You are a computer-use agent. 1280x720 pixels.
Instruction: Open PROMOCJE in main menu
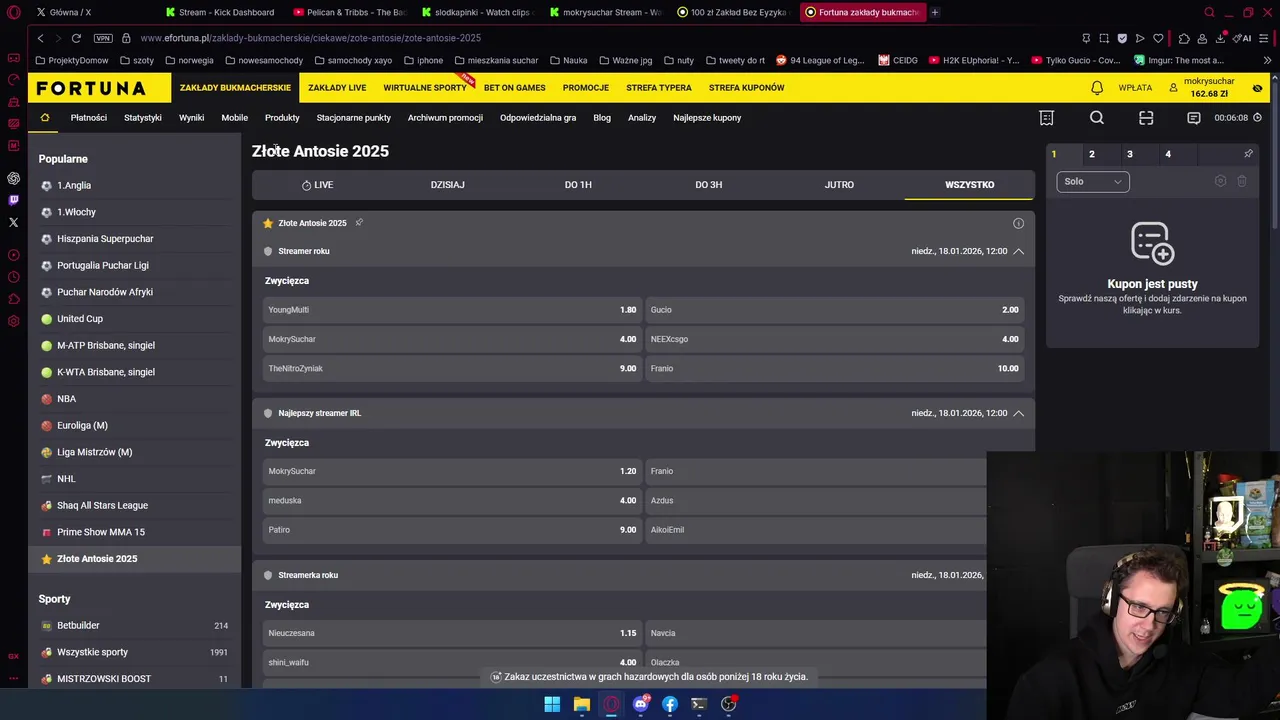pos(585,88)
